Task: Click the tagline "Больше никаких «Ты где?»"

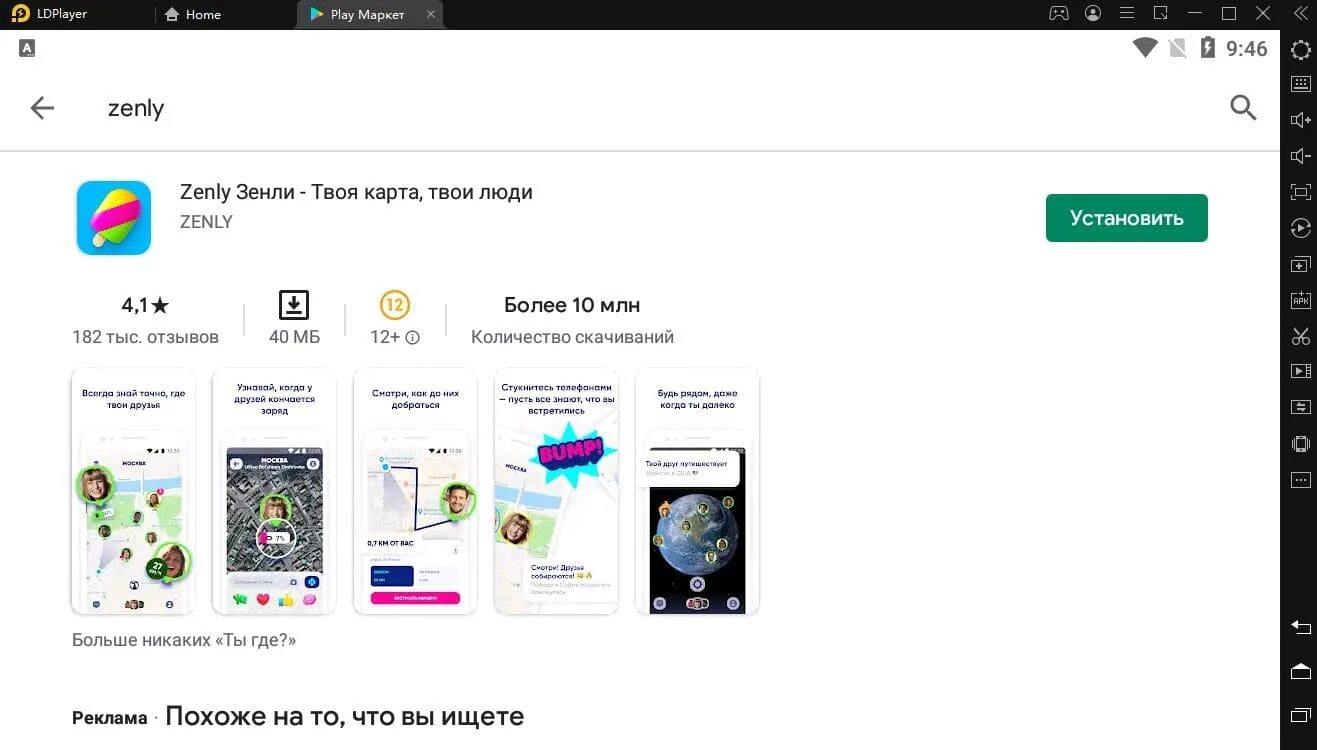Action: (x=184, y=640)
